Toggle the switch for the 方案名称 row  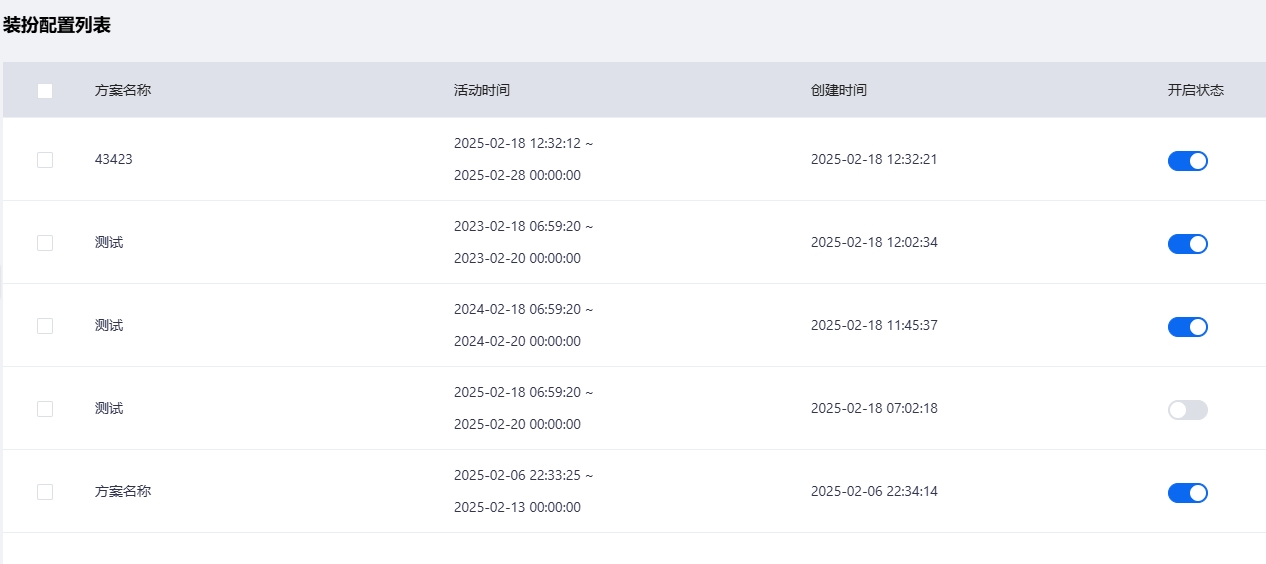coord(1188,493)
